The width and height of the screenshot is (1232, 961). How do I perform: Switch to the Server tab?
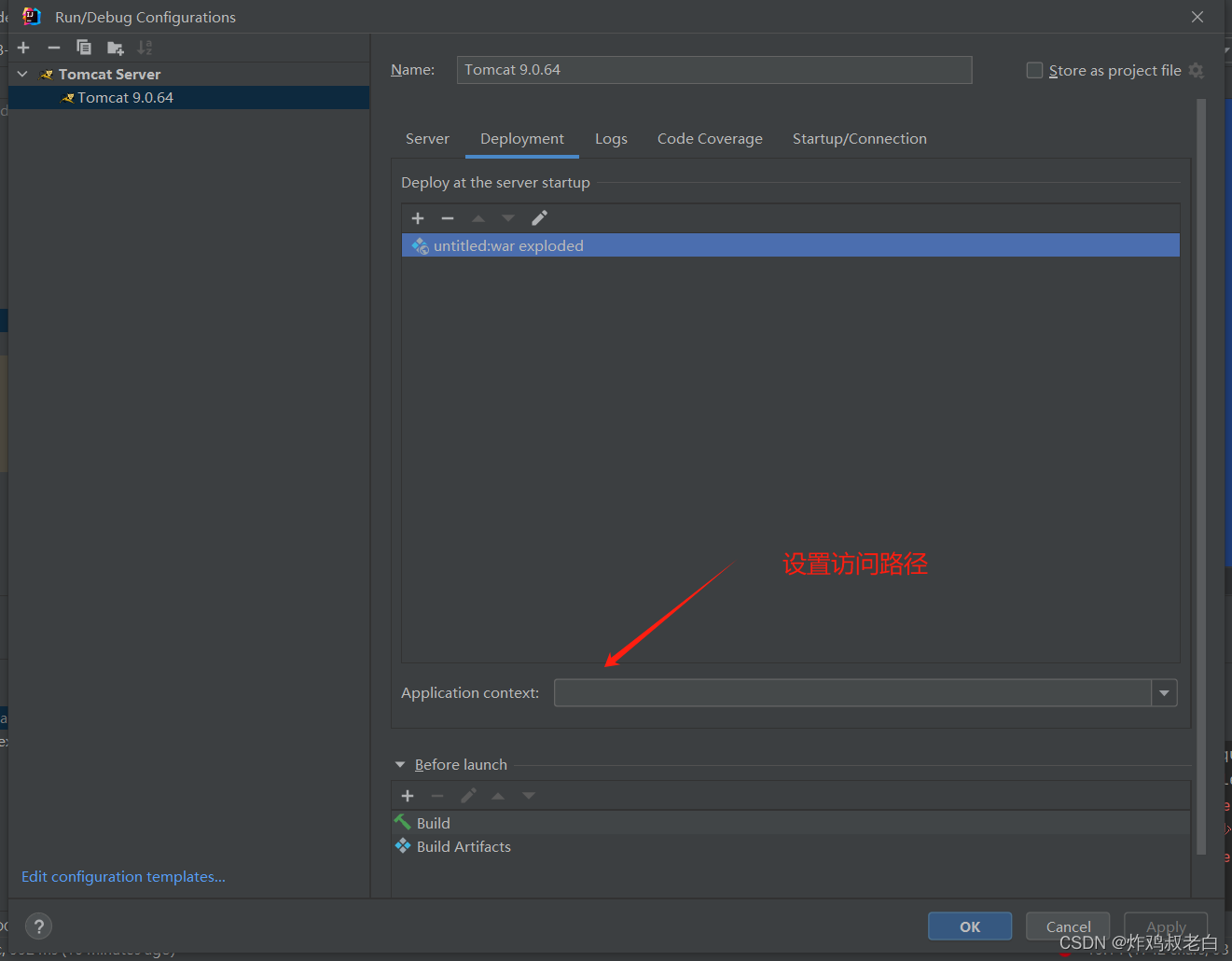point(427,139)
